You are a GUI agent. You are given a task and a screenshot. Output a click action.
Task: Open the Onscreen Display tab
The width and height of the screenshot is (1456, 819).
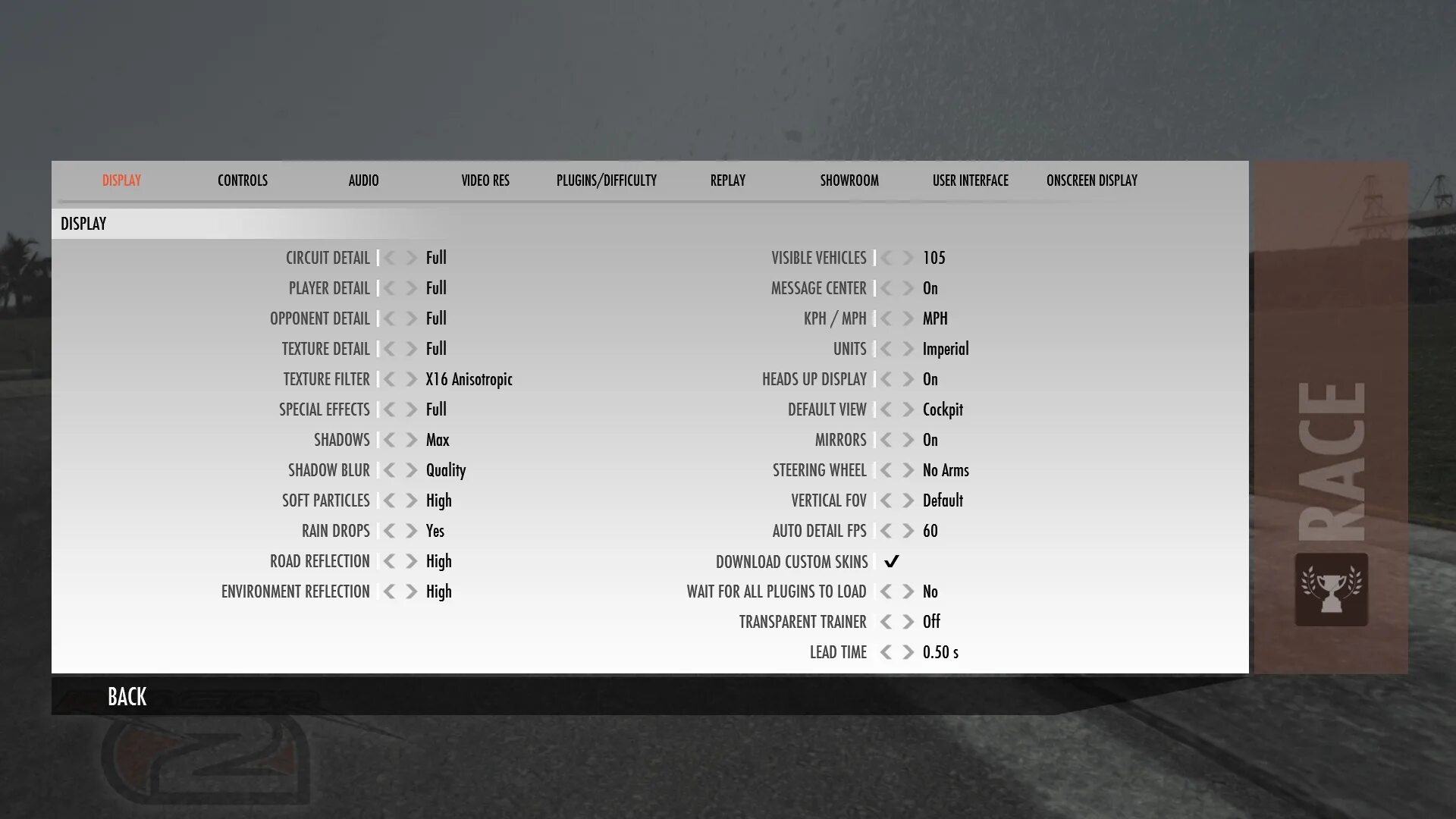pos(1091,180)
